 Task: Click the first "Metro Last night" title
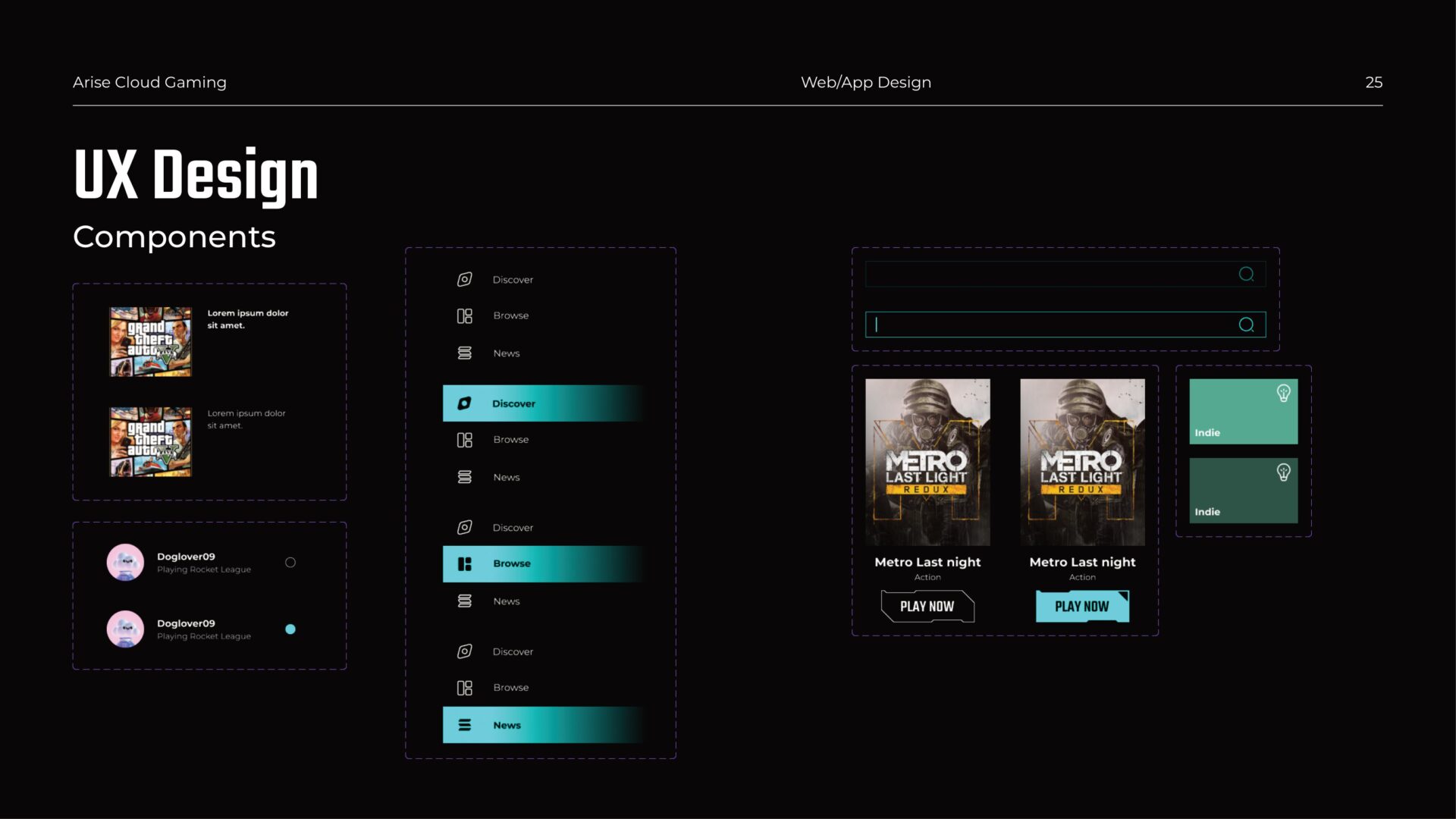coord(927,562)
